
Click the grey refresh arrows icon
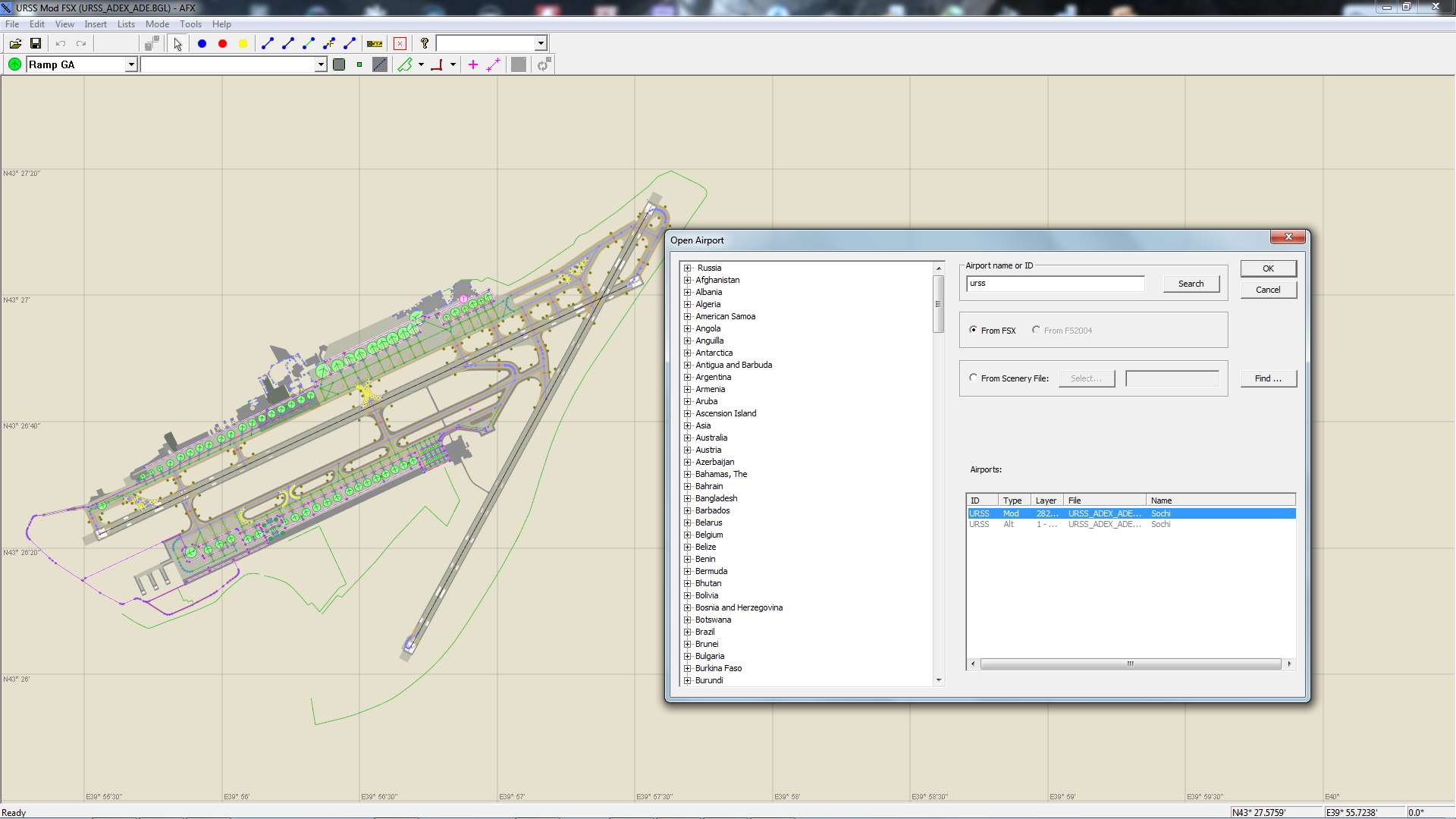(544, 64)
